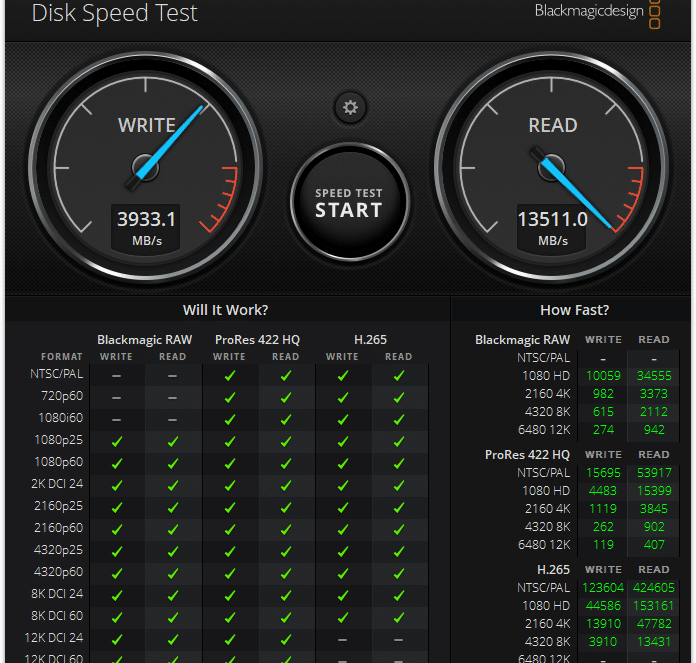Click the "How Fast?" panel heading
This screenshot has width=696, height=663.
pyautogui.click(x=574, y=310)
